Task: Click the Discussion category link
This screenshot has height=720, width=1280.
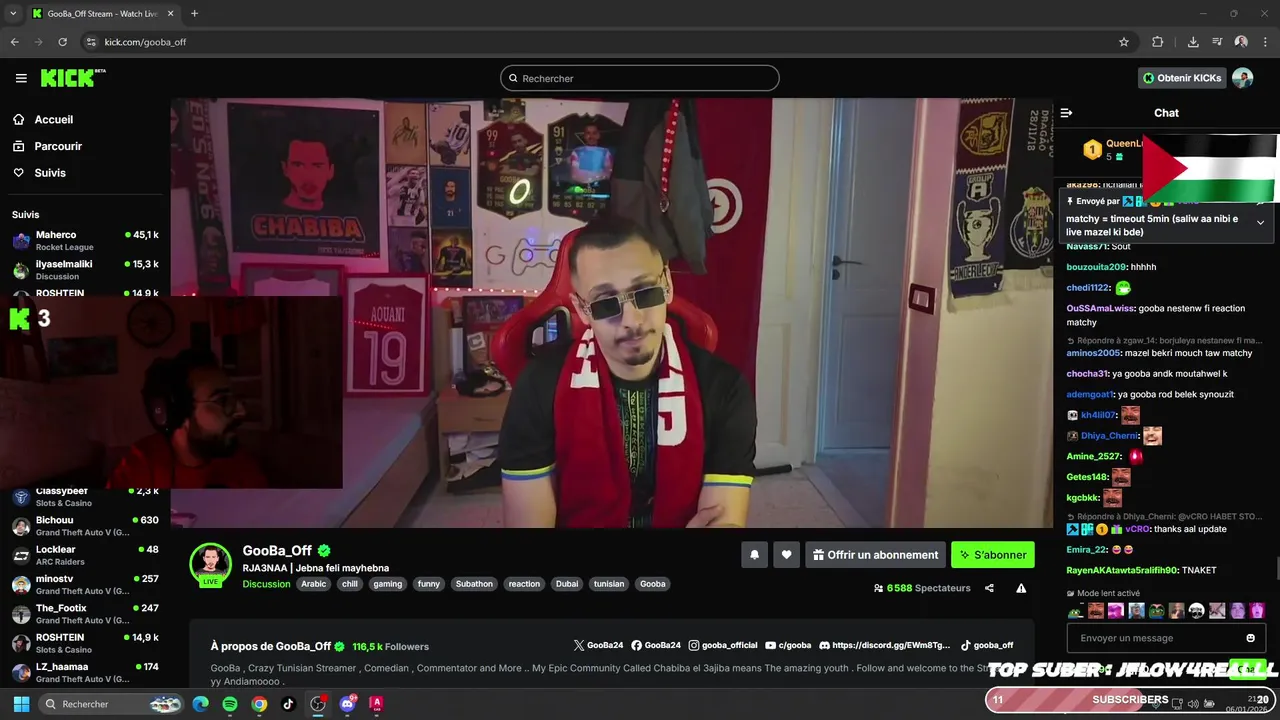Action: (x=266, y=584)
